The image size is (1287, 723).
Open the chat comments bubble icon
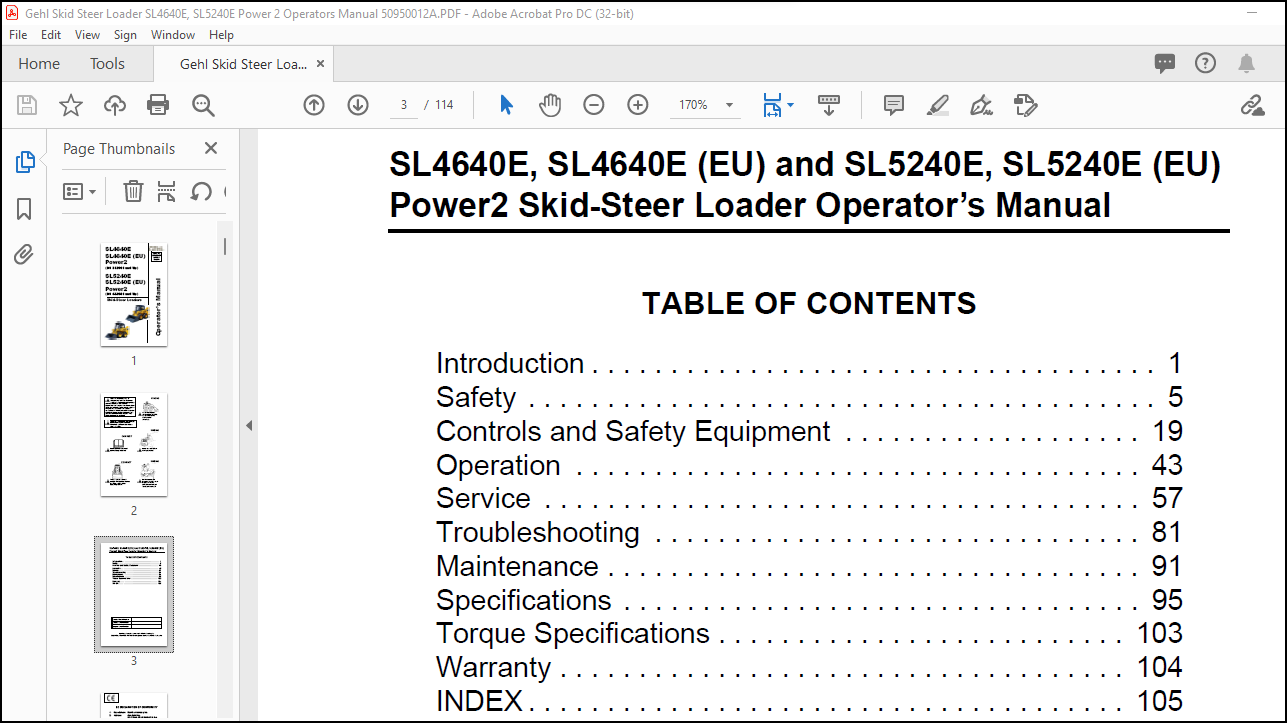click(1165, 64)
